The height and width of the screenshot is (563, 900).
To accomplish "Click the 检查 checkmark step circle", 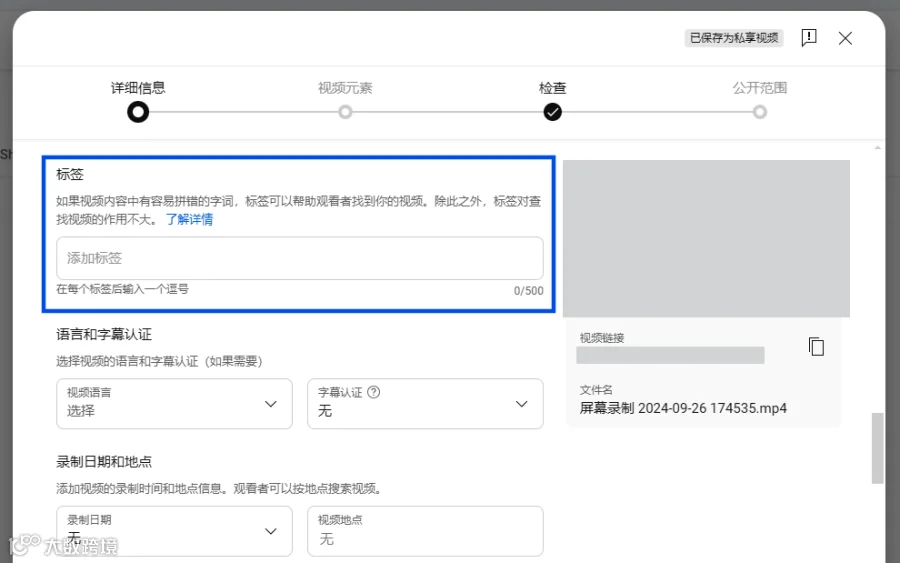I will [x=552, y=112].
